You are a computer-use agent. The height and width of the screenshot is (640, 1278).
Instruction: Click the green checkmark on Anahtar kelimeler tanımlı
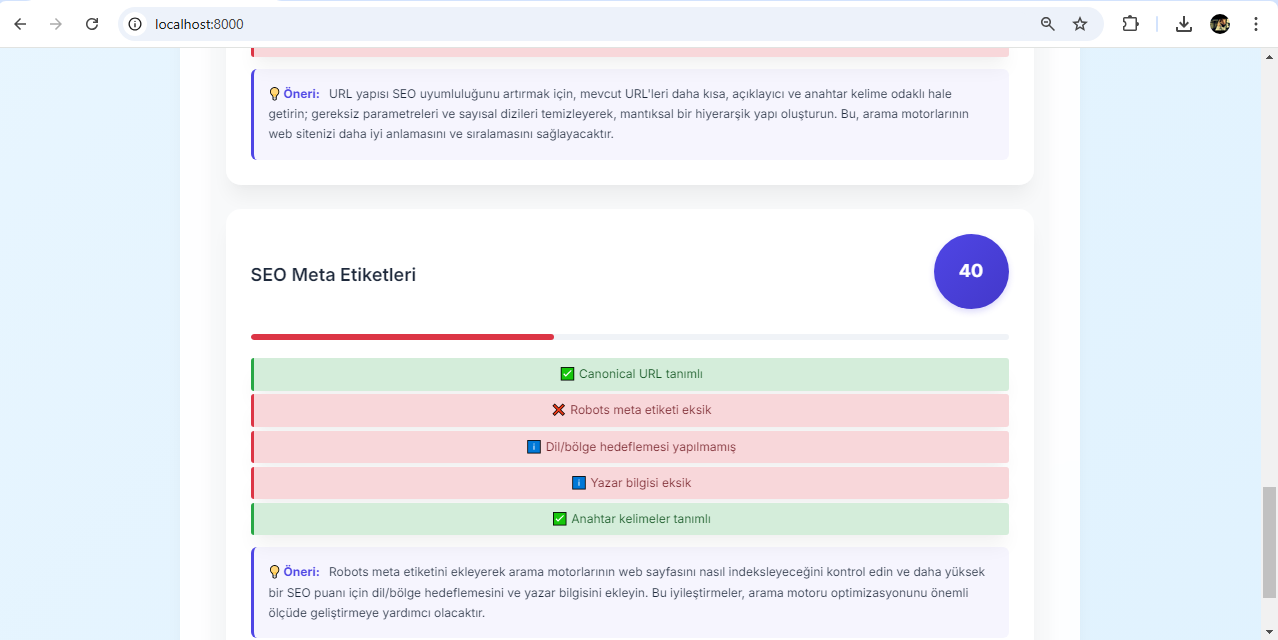[x=560, y=519]
